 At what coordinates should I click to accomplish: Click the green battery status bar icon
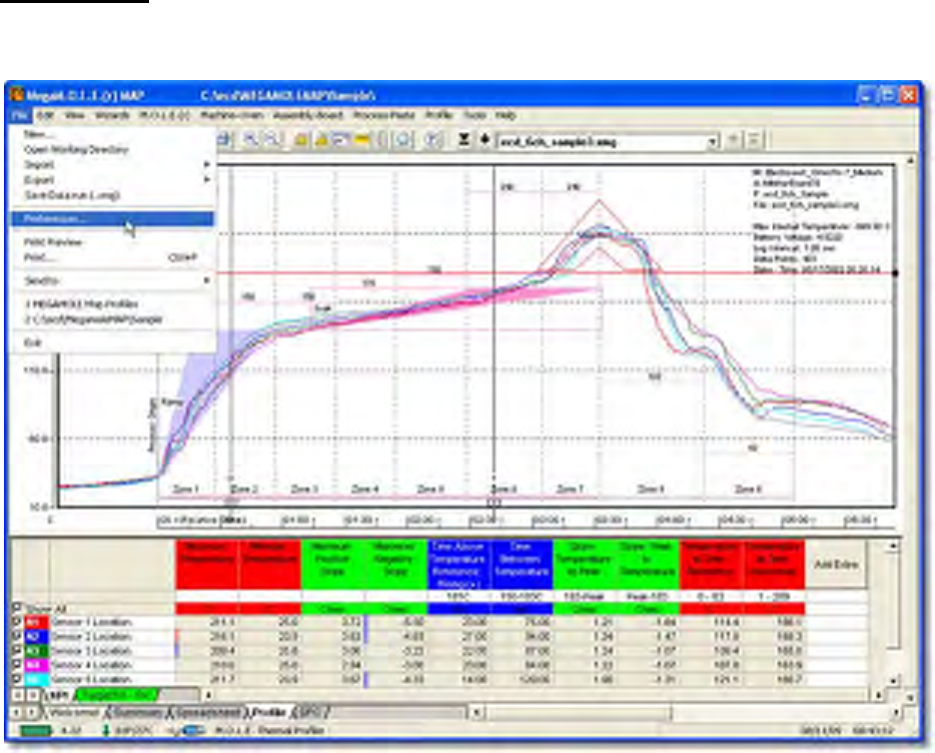pyautogui.click(x=36, y=730)
